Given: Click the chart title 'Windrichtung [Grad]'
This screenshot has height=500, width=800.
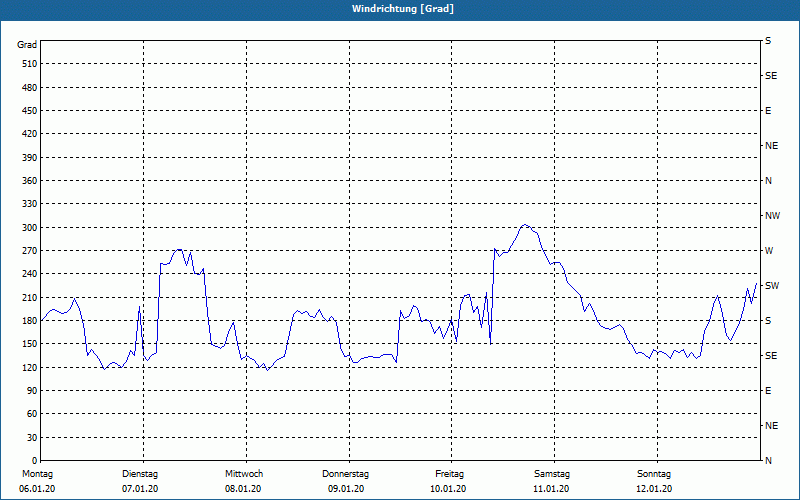Looking at the screenshot, I should [403, 9].
